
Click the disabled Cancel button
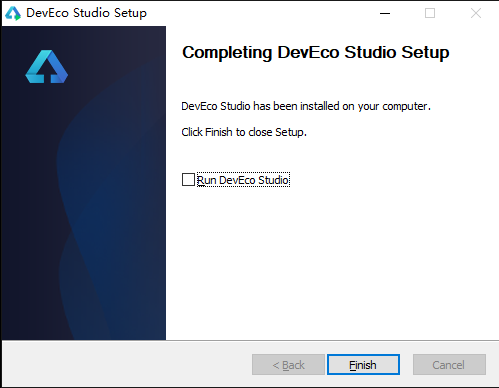[449, 365]
